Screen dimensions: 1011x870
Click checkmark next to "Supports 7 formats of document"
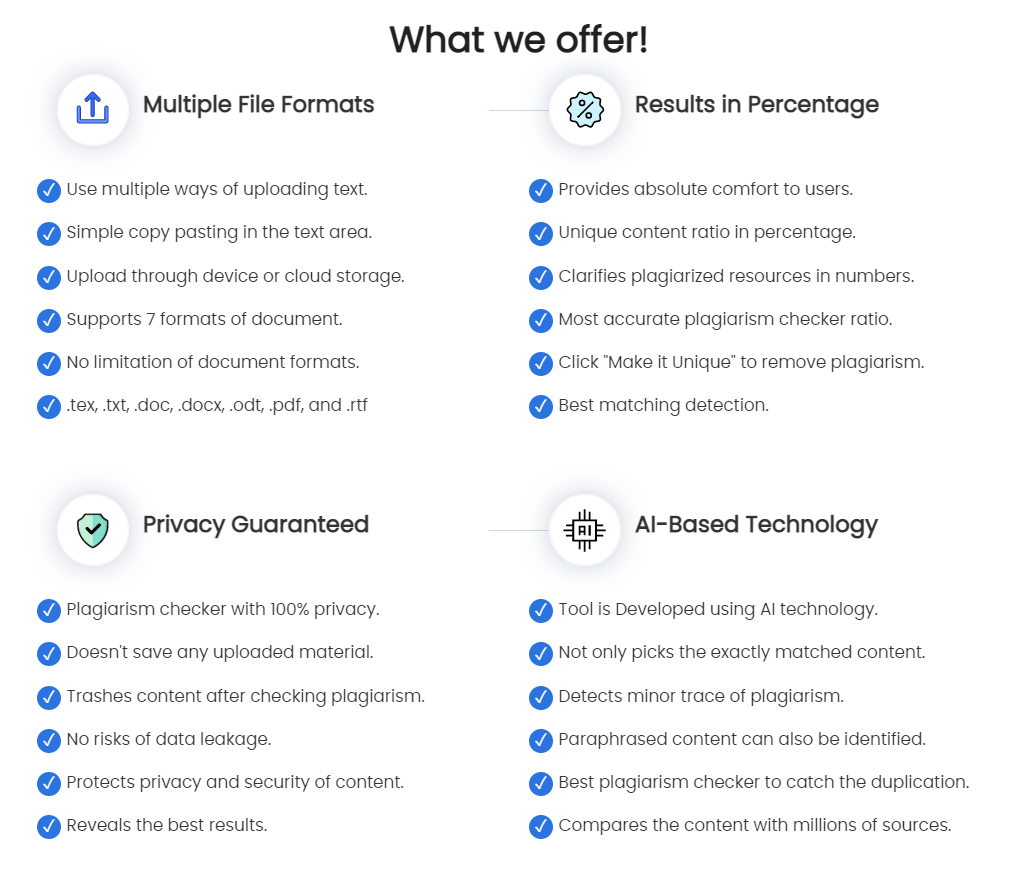pyautogui.click(x=48, y=320)
